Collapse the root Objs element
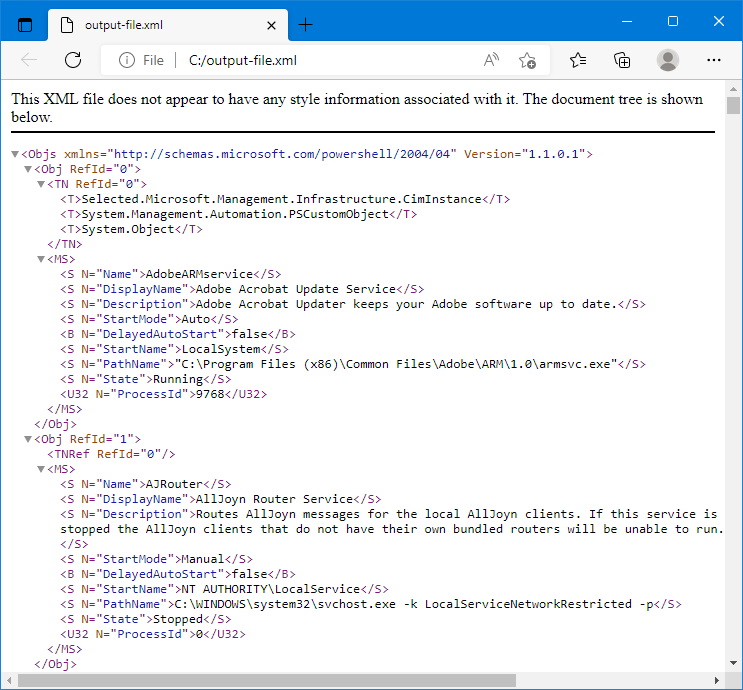This screenshot has width=743, height=690. [15, 154]
